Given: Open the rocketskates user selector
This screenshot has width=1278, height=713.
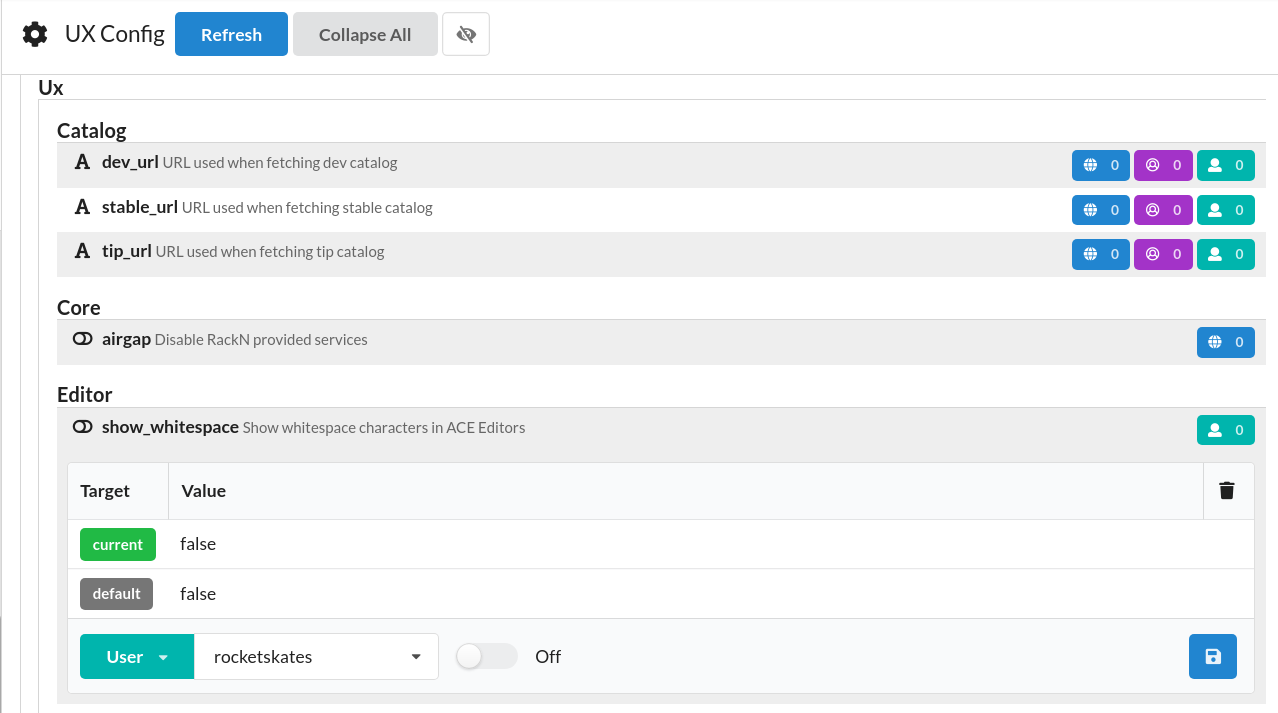Looking at the screenshot, I should [x=316, y=657].
